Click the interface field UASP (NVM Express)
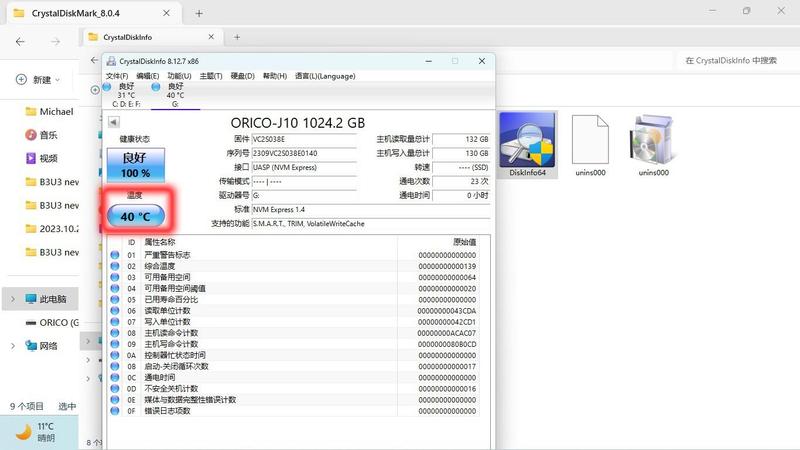 (304, 167)
